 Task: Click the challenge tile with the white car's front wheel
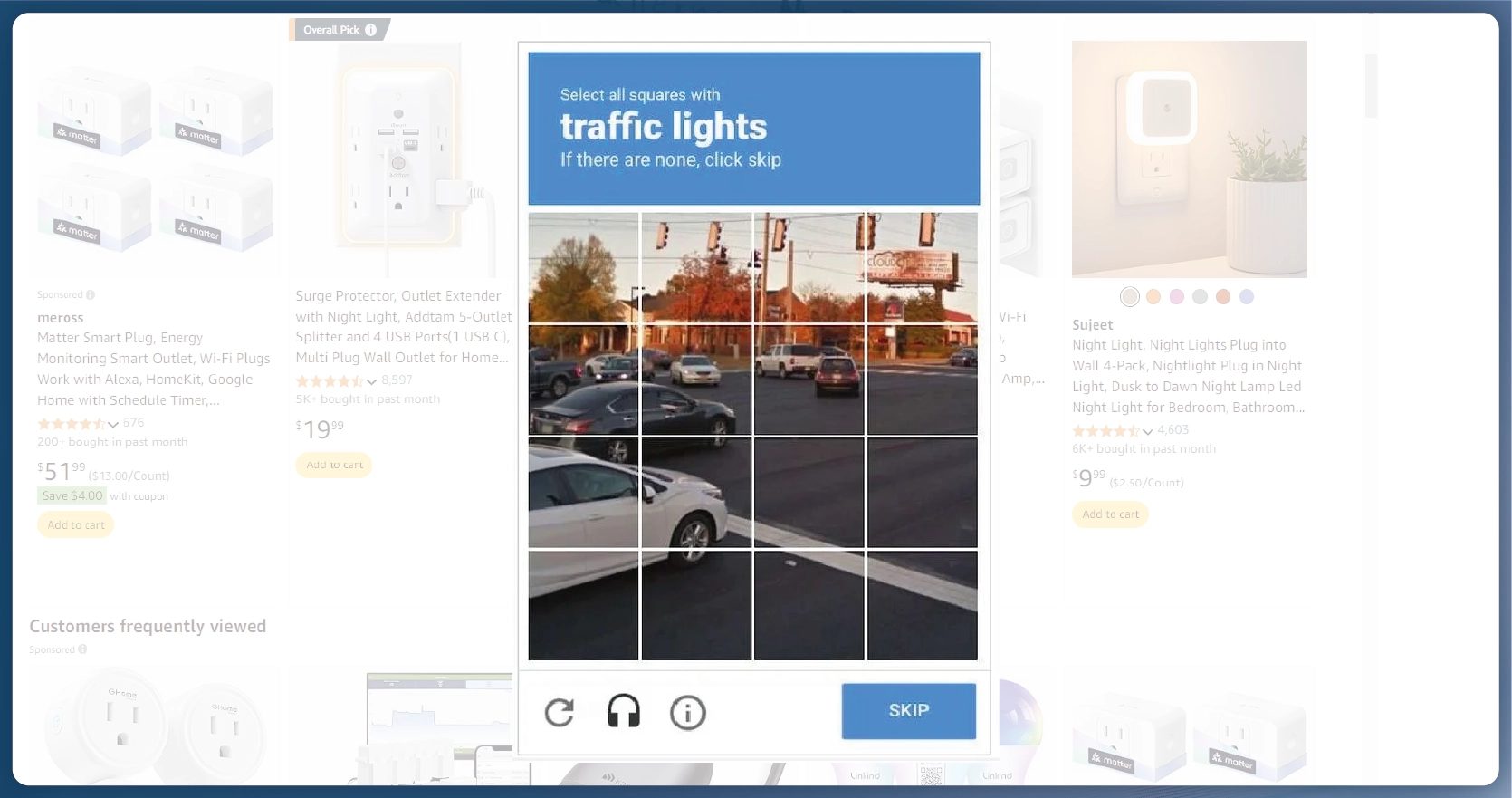pyautogui.click(x=696, y=493)
